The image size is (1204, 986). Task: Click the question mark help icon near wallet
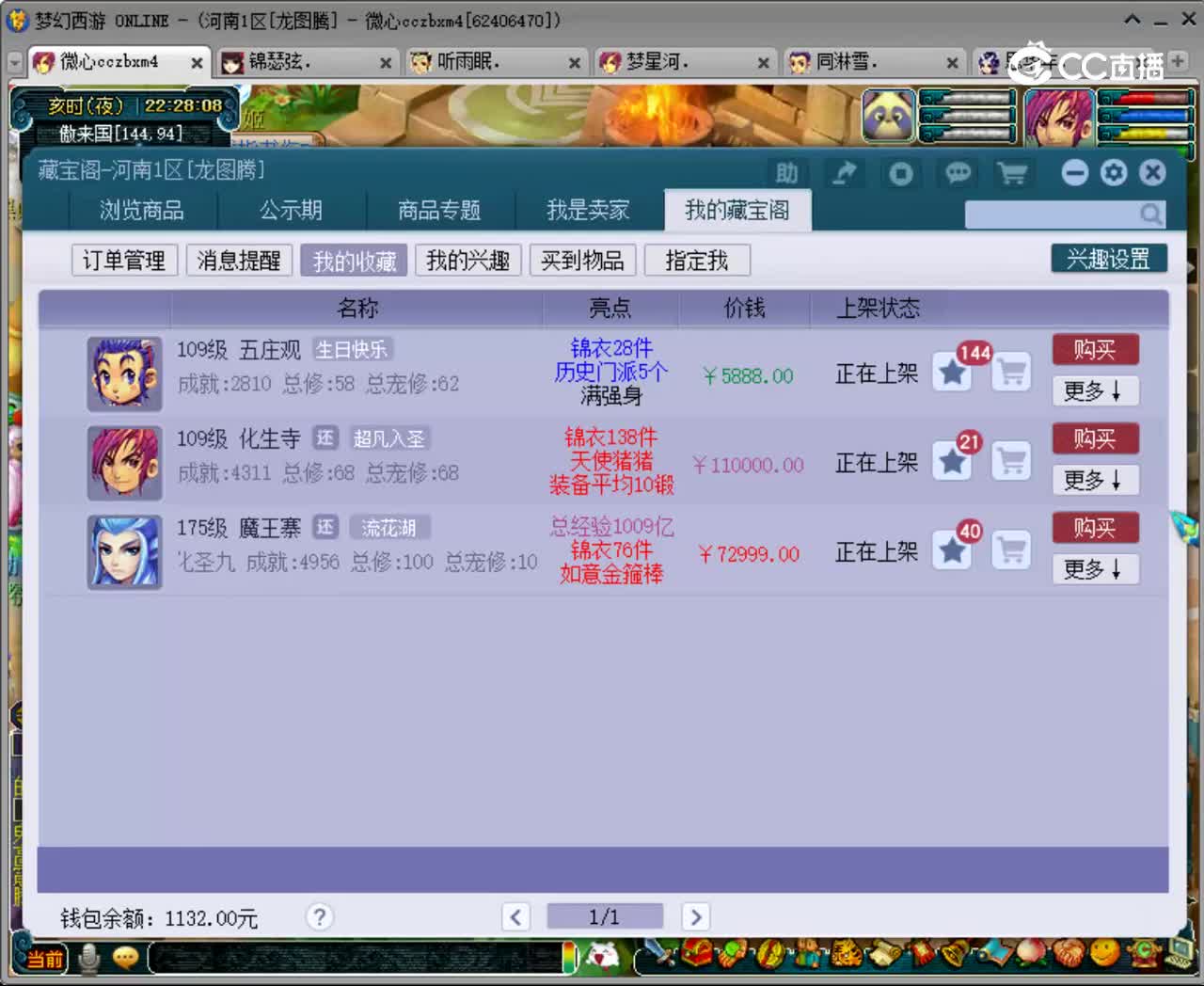pyautogui.click(x=320, y=916)
